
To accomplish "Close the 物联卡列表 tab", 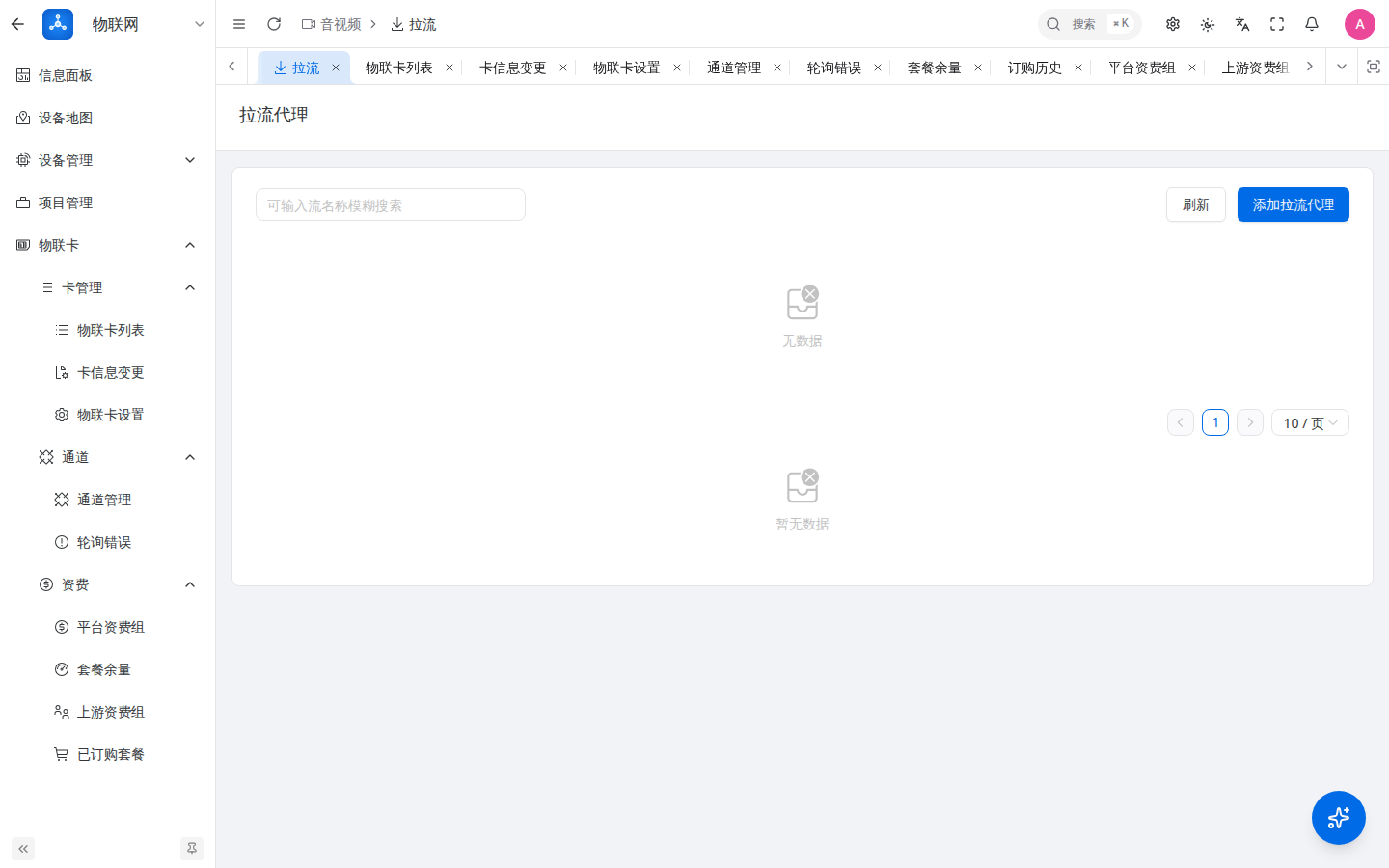I will click(449, 68).
